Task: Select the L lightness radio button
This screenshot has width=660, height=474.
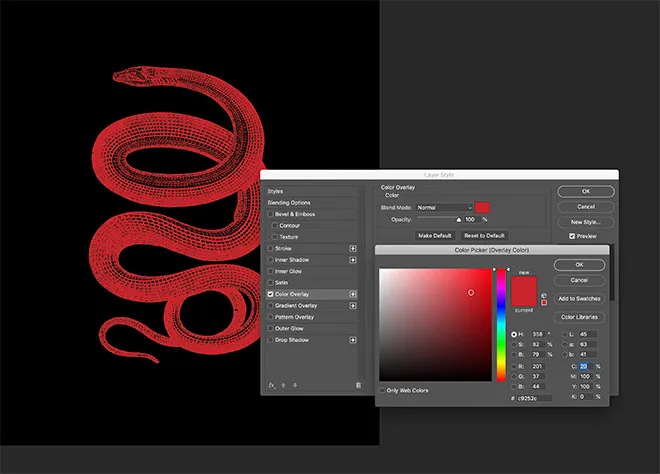Action: tap(565, 334)
